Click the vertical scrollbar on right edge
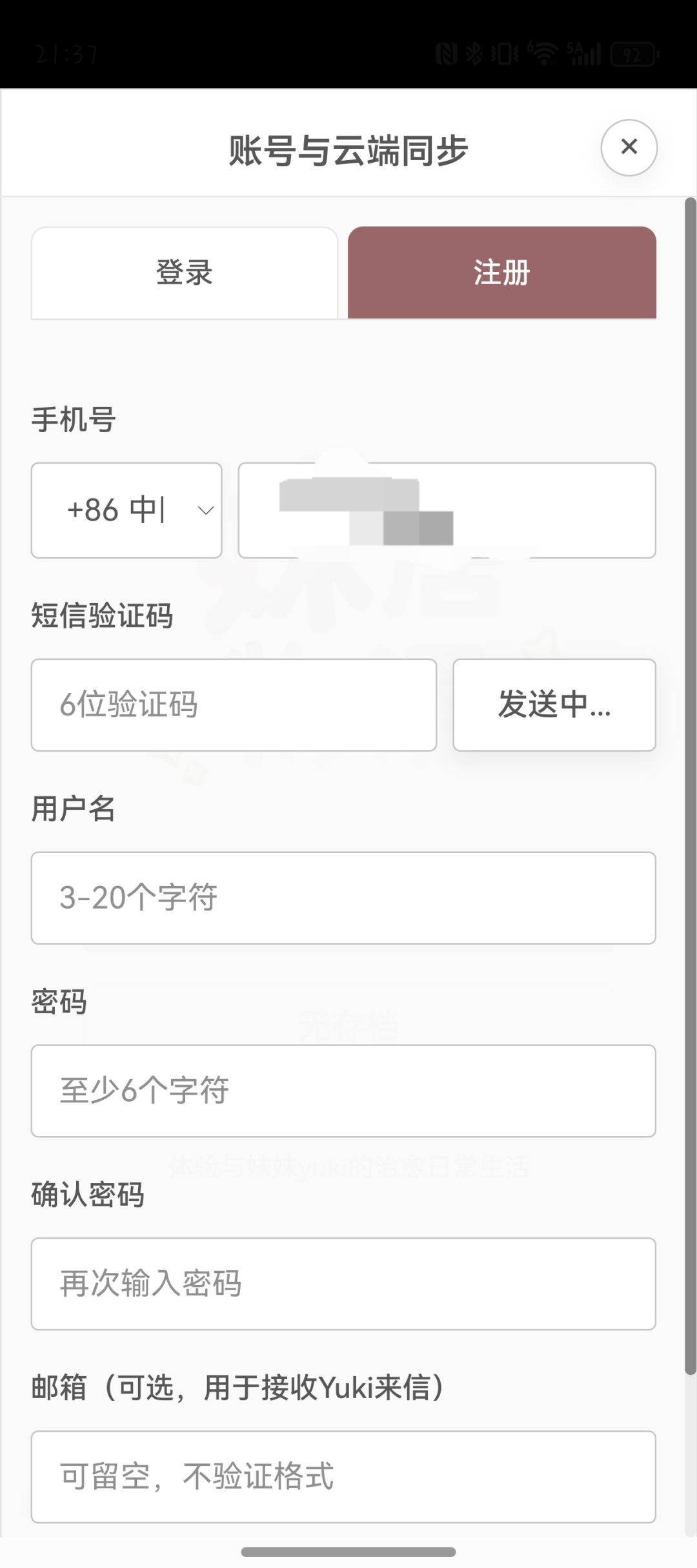Viewport: 697px width, 1568px height. point(690,786)
